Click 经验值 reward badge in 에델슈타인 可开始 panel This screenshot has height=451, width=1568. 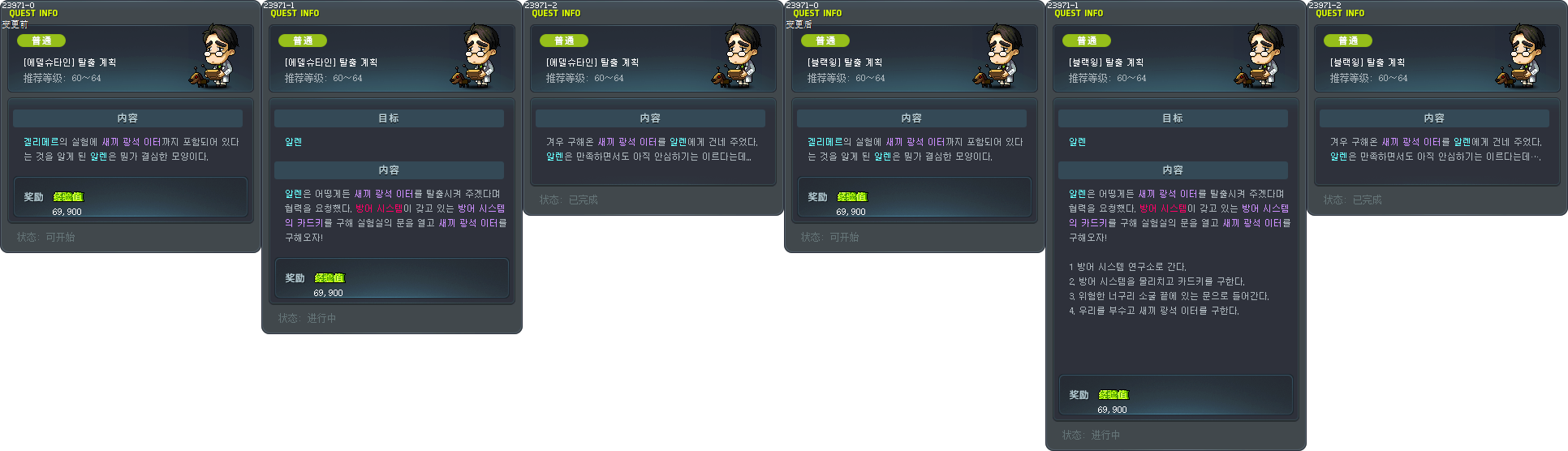click(68, 197)
